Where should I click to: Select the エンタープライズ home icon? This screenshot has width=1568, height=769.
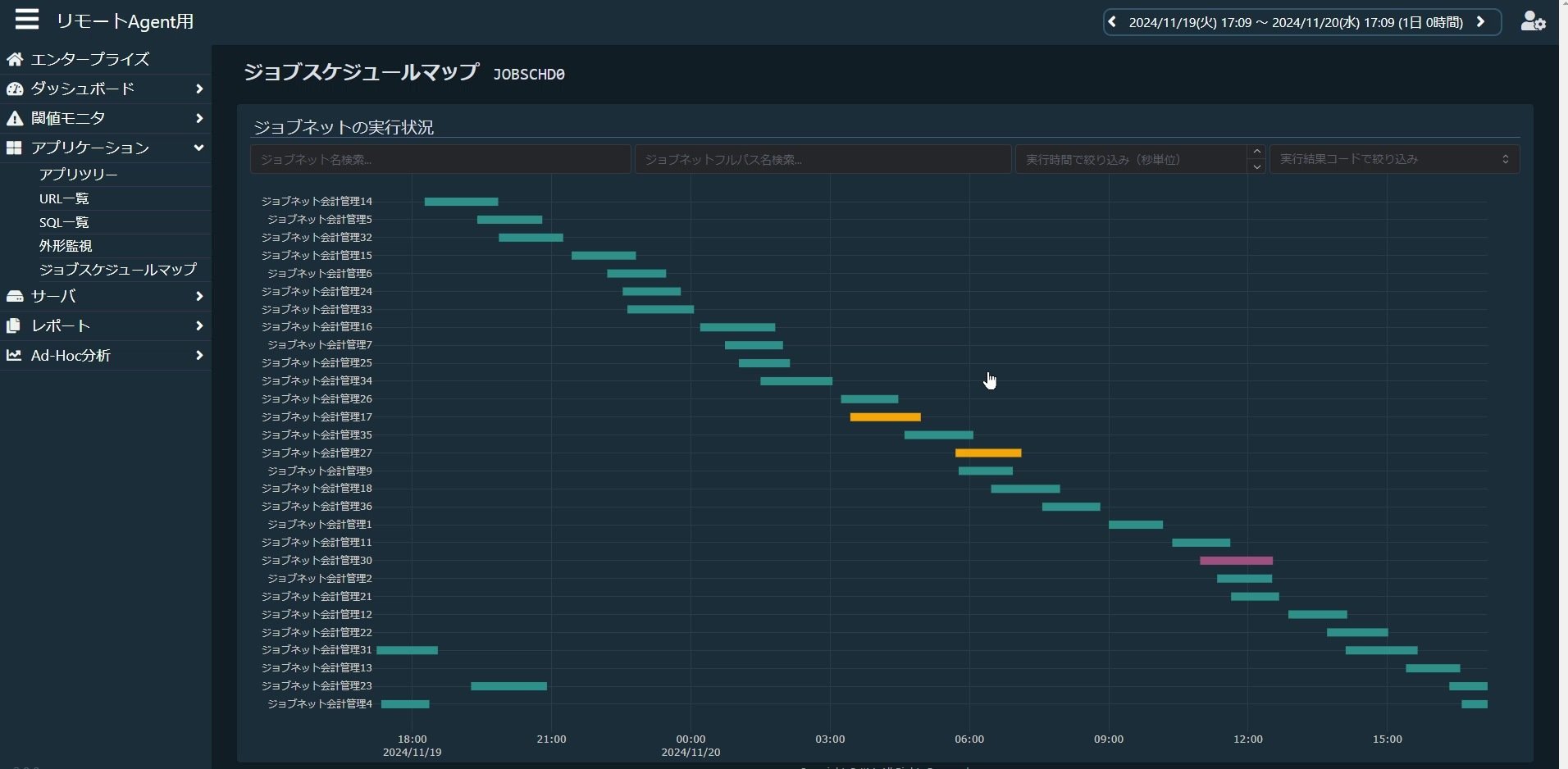(x=14, y=58)
